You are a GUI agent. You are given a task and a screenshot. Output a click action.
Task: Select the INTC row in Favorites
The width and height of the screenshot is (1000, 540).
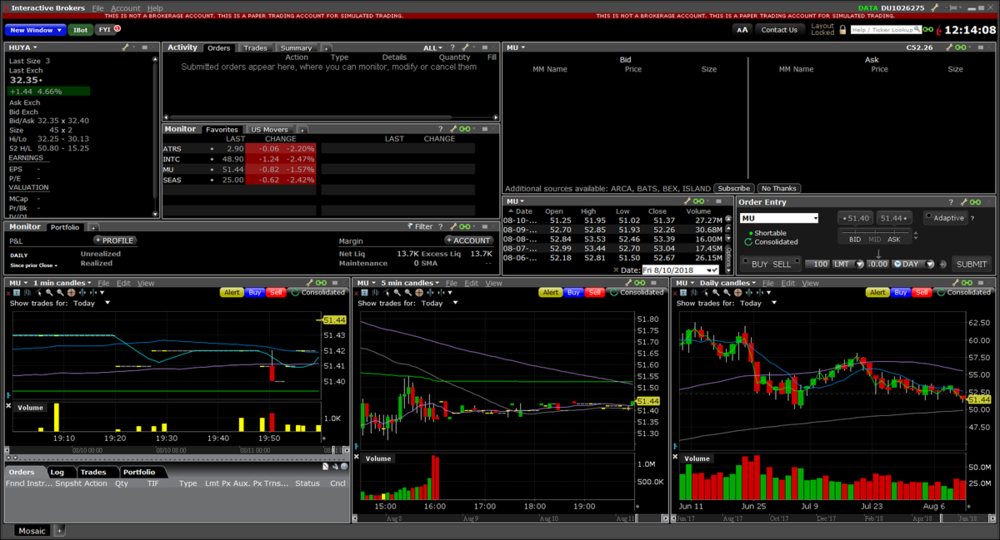pos(239,159)
